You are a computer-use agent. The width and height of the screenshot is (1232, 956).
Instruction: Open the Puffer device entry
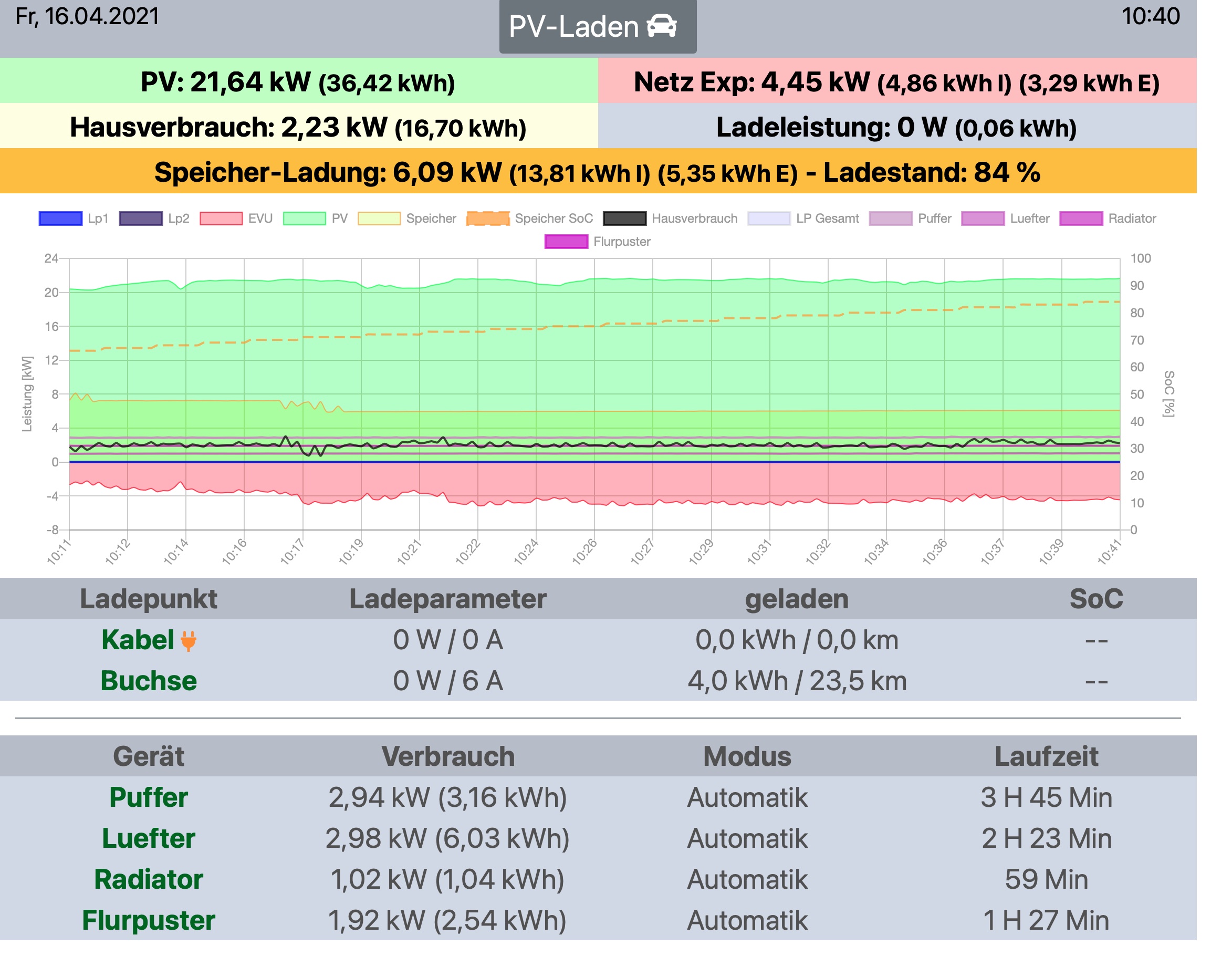tap(149, 797)
